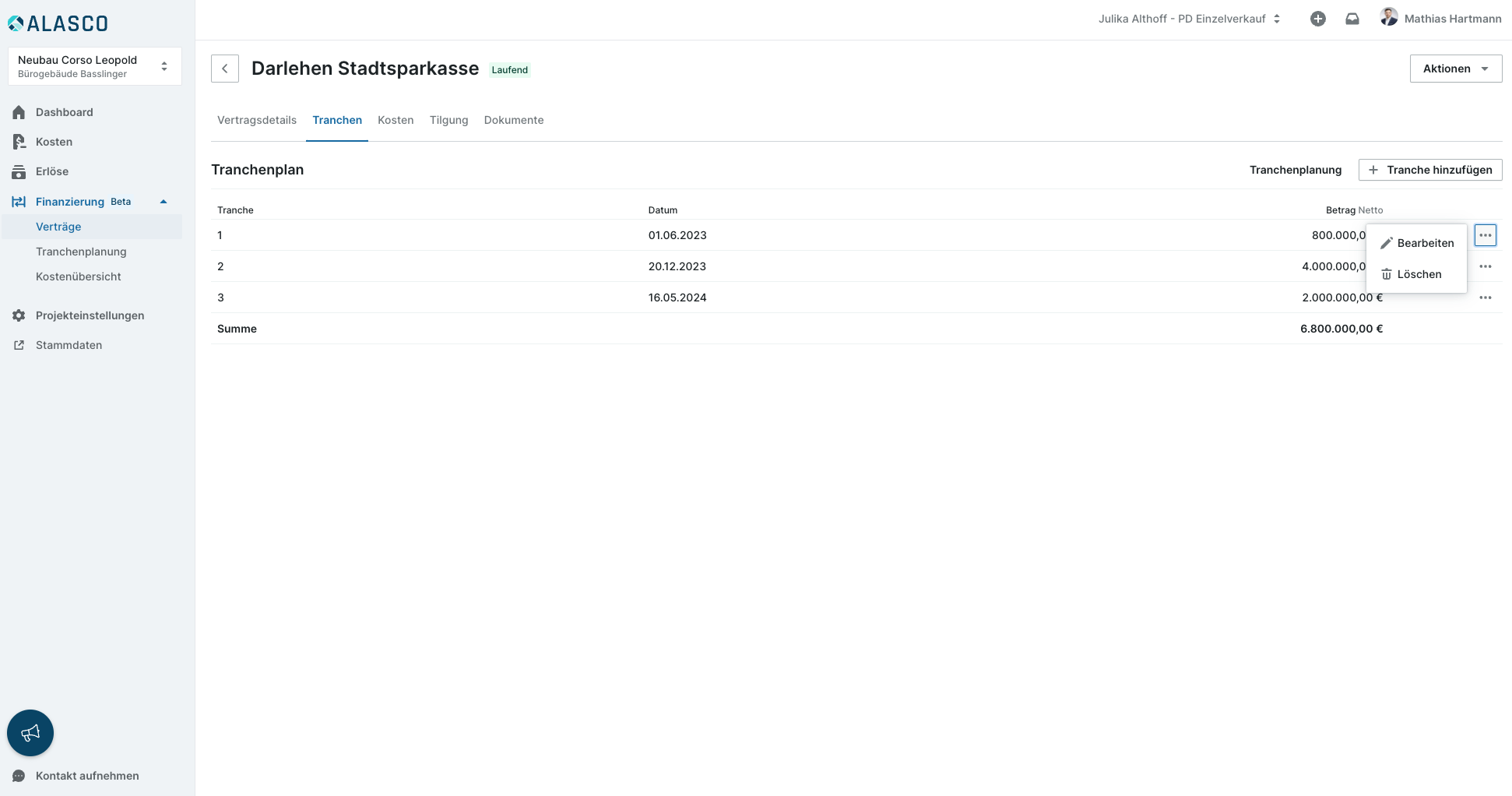This screenshot has height=796, width=1512.
Task: Click the plus icon in Tranche hinzufügen
Action: (1373, 170)
